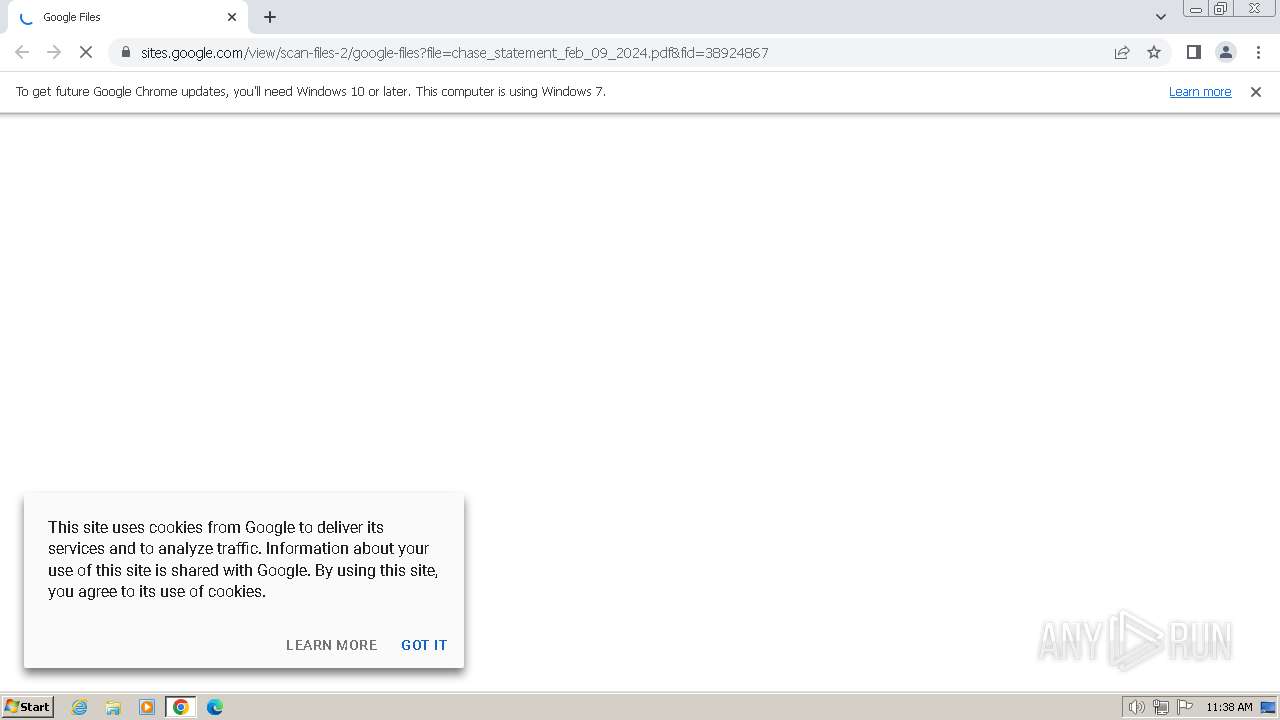Go forward to next page

pyautogui.click(x=54, y=52)
